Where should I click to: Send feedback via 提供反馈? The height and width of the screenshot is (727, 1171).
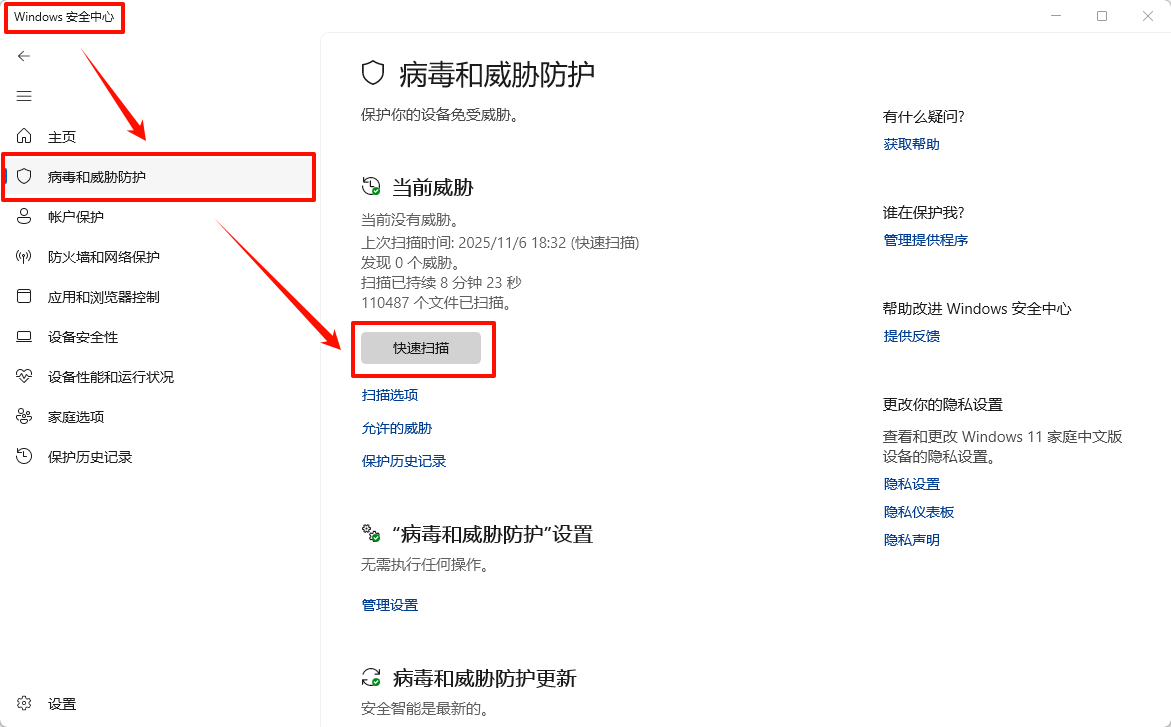pos(910,336)
